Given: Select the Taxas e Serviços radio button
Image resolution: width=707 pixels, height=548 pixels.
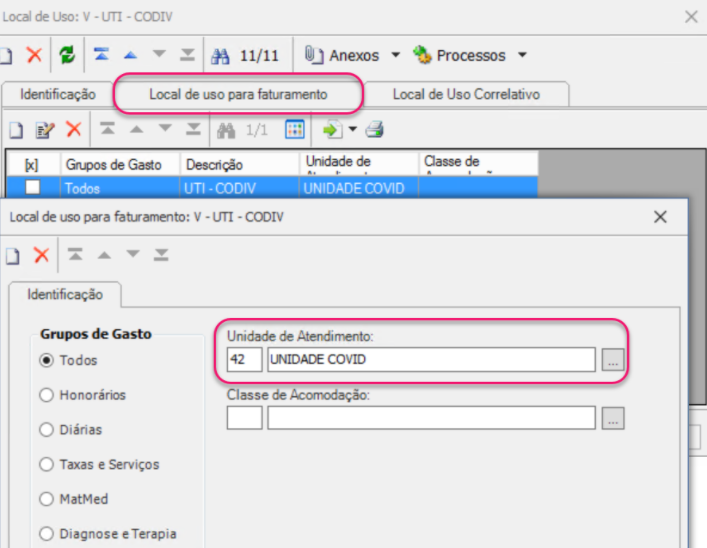Looking at the screenshot, I should [46, 464].
